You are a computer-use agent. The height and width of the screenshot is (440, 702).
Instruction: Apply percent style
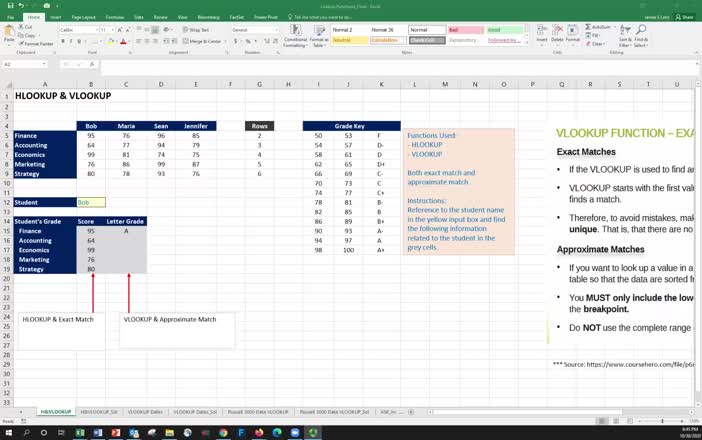point(248,41)
